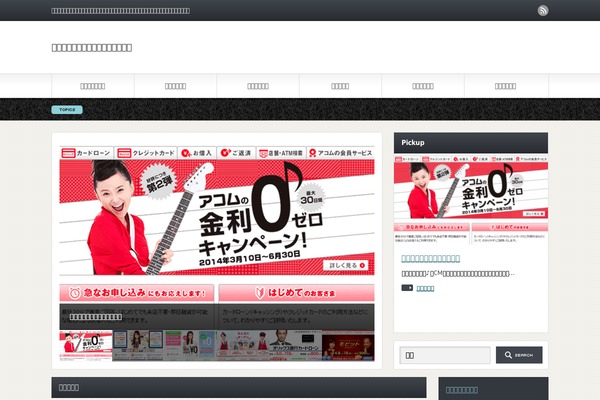Click the 急なお申し込み pink banner
Screen dimensions: 600x400
(137, 293)
